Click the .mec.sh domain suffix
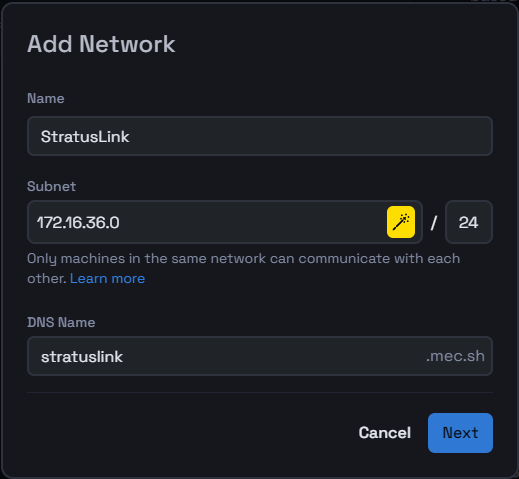The width and height of the screenshot is (519, 479). tap(455, 356)
